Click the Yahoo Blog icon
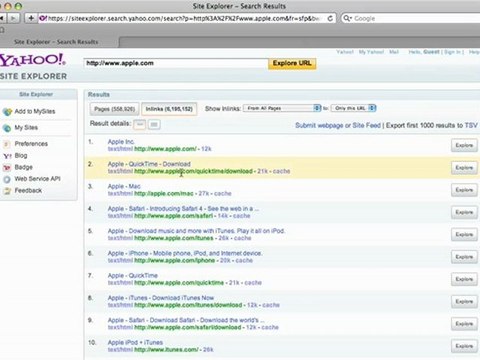The height and width of the screenshot is (360, 480). click(x=7, y=156)
